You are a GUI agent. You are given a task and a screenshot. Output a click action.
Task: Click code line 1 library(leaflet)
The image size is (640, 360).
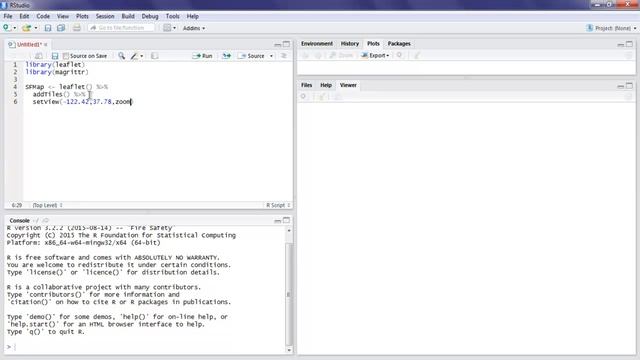pos(55,64)
